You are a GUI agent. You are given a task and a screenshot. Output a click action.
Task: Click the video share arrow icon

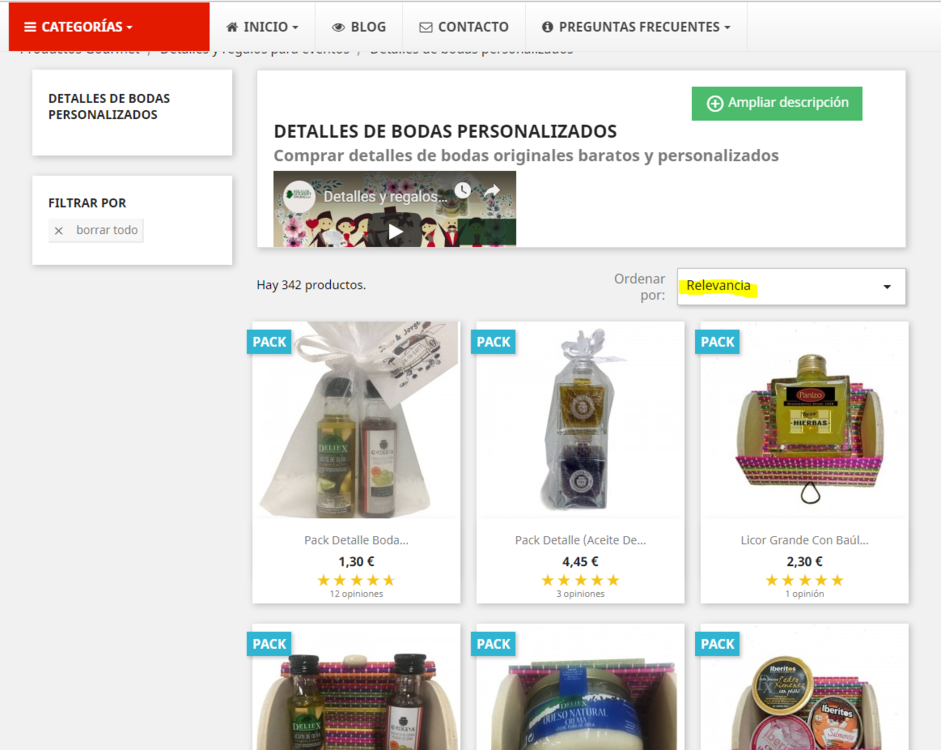pyautogui.click(x=492, y=191)
